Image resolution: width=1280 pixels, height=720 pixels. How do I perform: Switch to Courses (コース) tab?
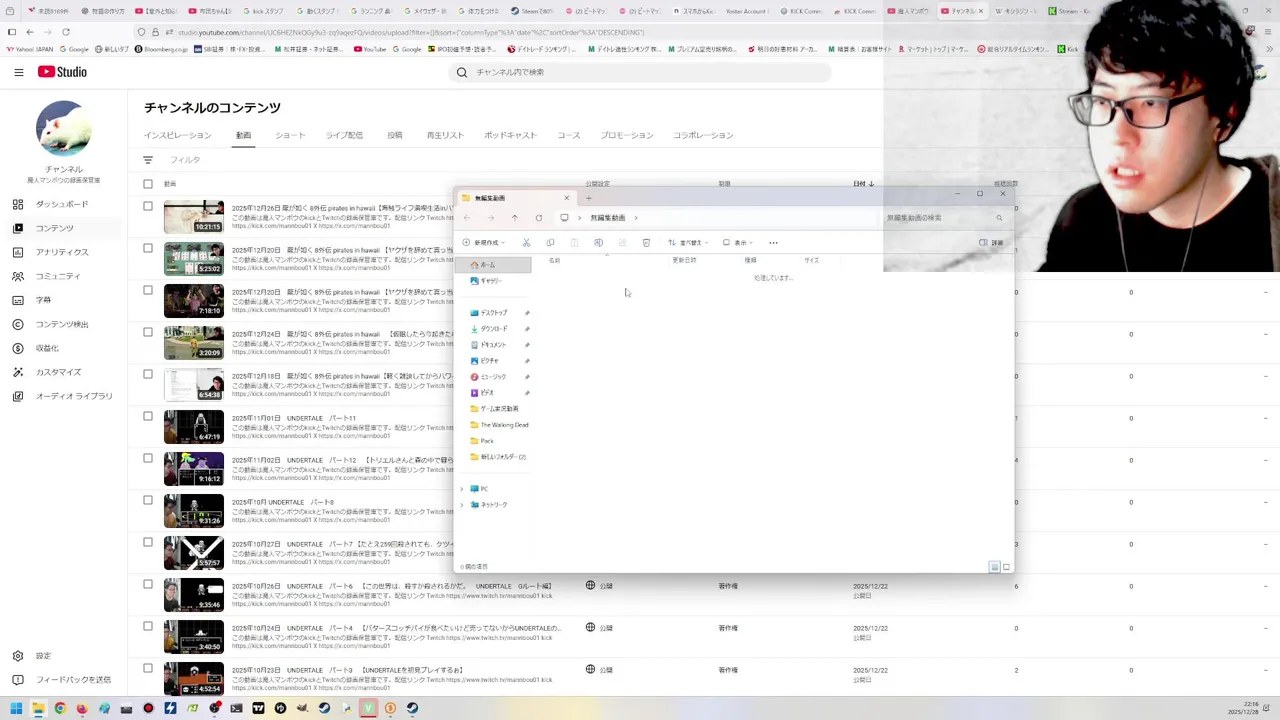[x=568, y=135]
